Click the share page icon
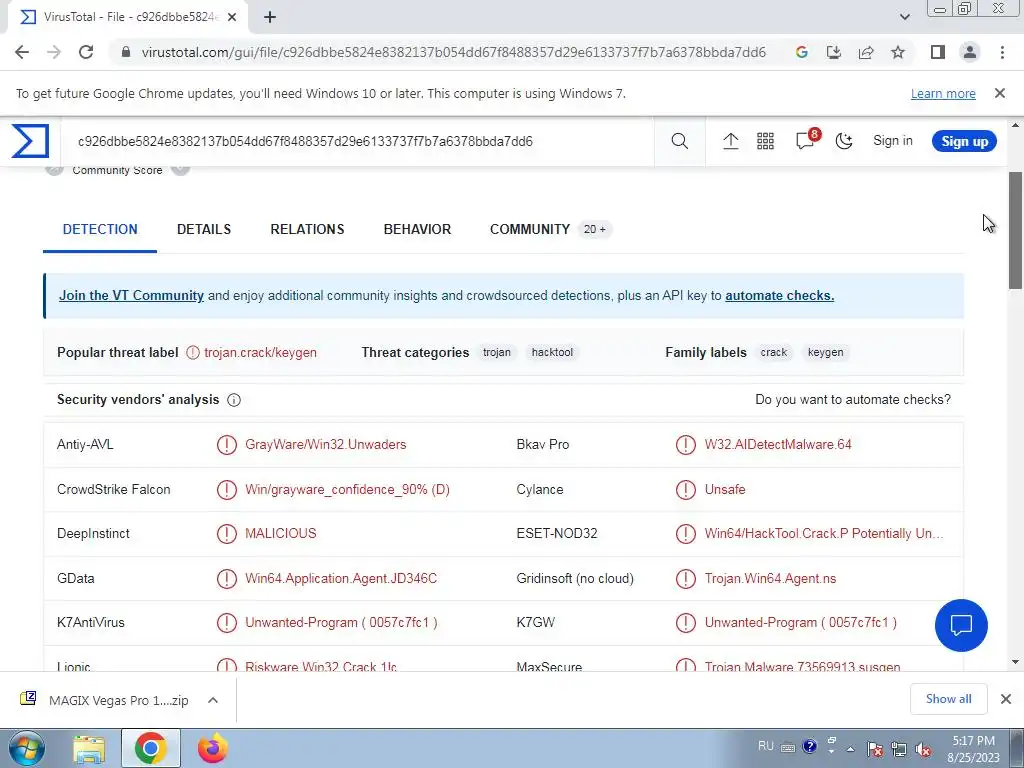This screenshot has height=768, width=1024. [866, 52]
